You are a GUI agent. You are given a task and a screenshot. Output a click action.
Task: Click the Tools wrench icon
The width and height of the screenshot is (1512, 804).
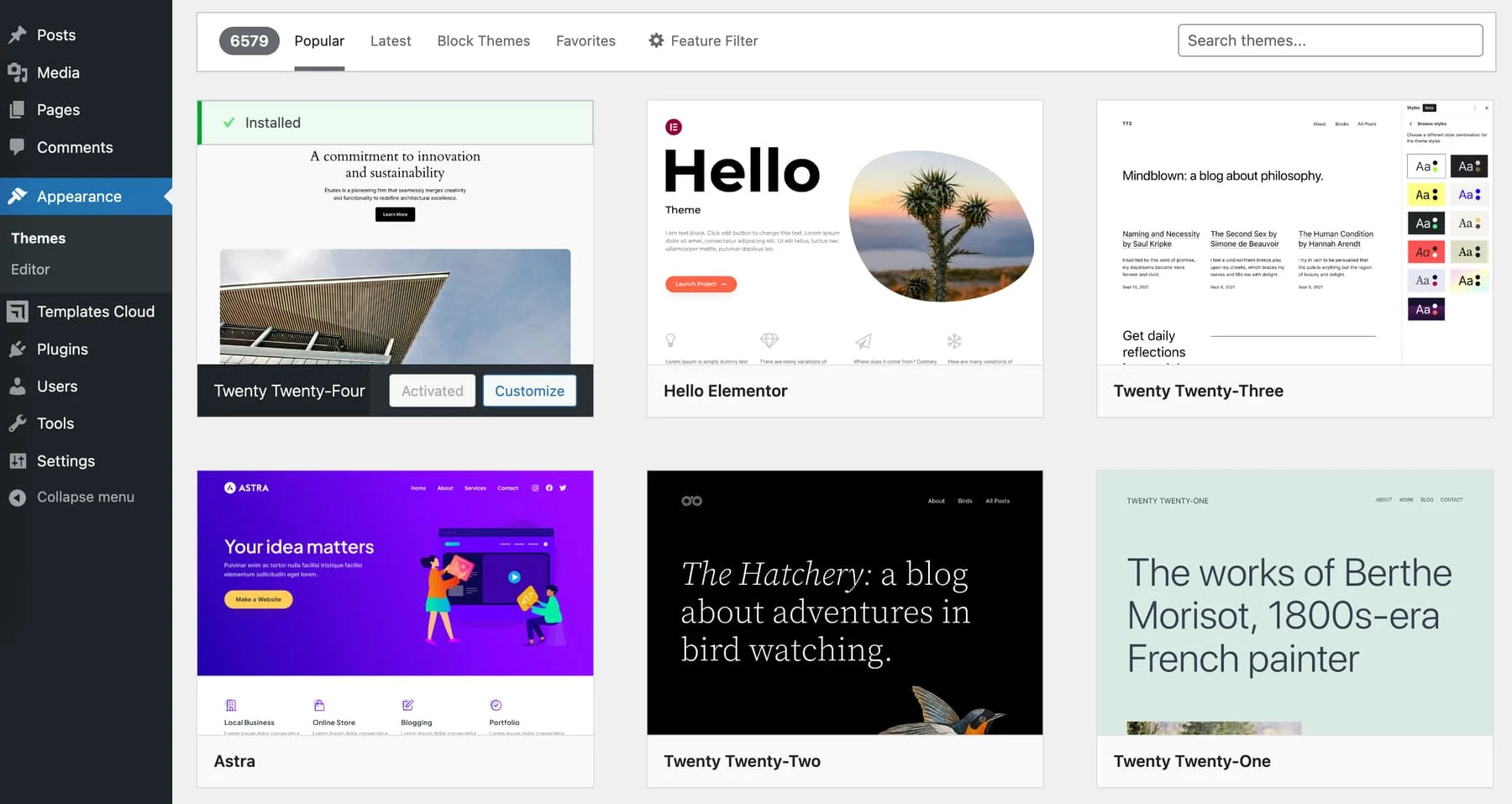[x=18, y=423]
